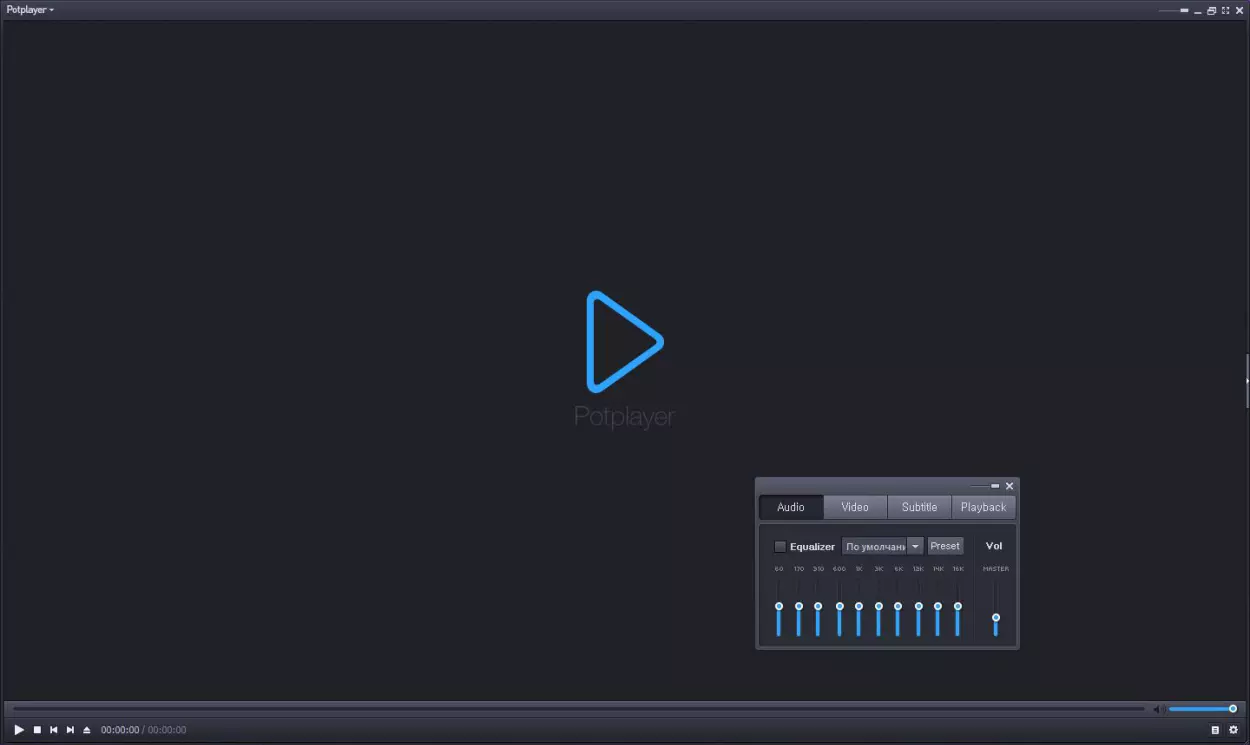The image size is (1250, 745).
Task: Open the Playback tab
Action: click(x=983, y=507)
